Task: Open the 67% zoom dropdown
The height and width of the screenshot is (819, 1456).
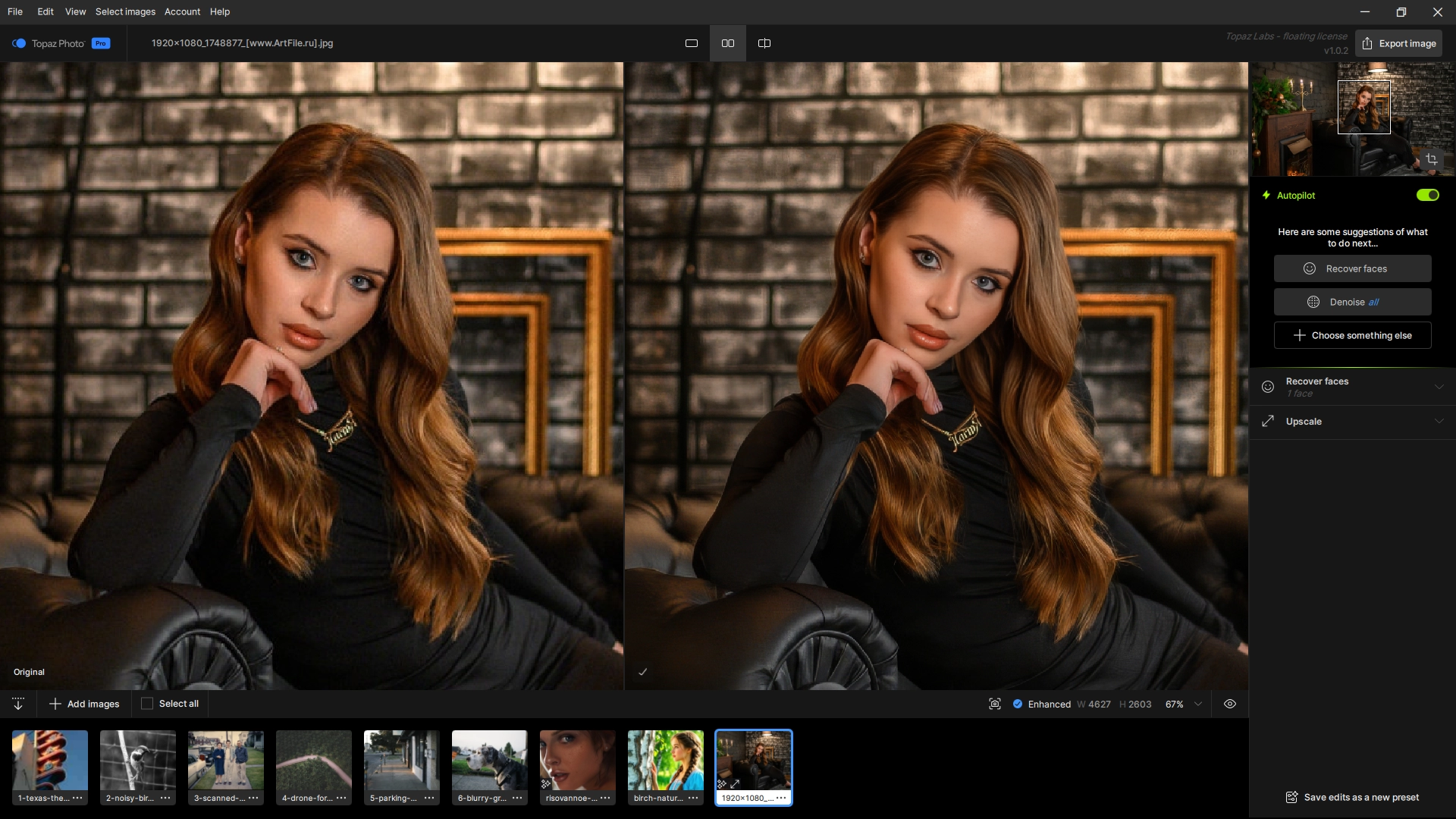Action: (1198, 704)
